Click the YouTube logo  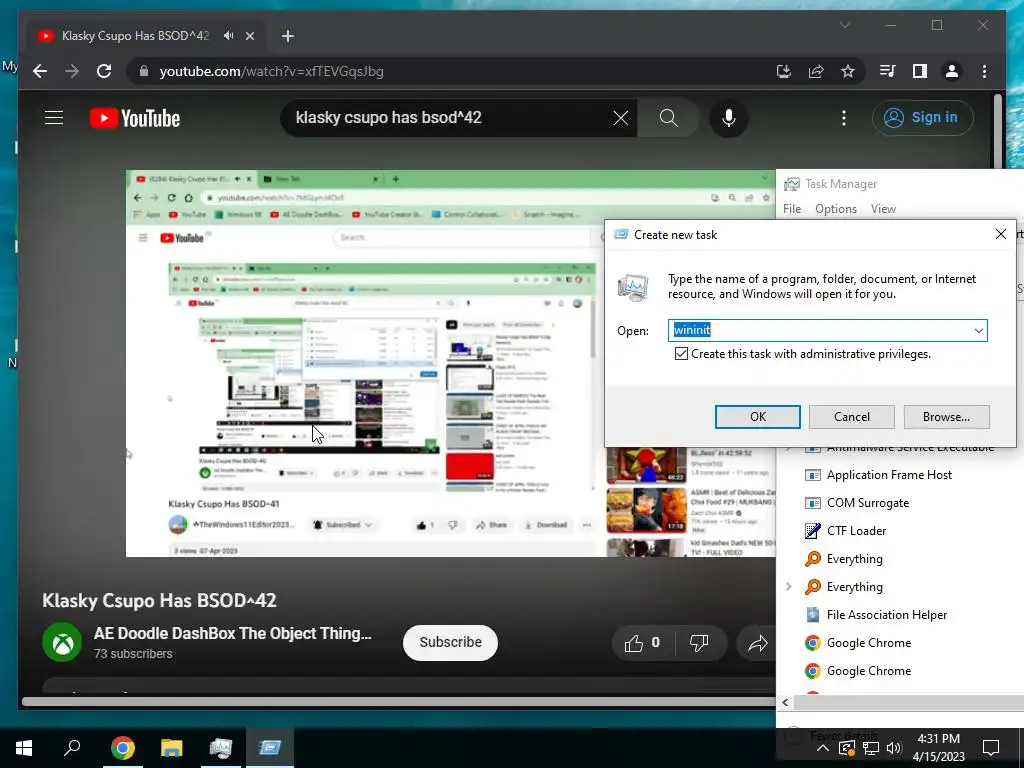pyautogui.click(x=135, y=118)
